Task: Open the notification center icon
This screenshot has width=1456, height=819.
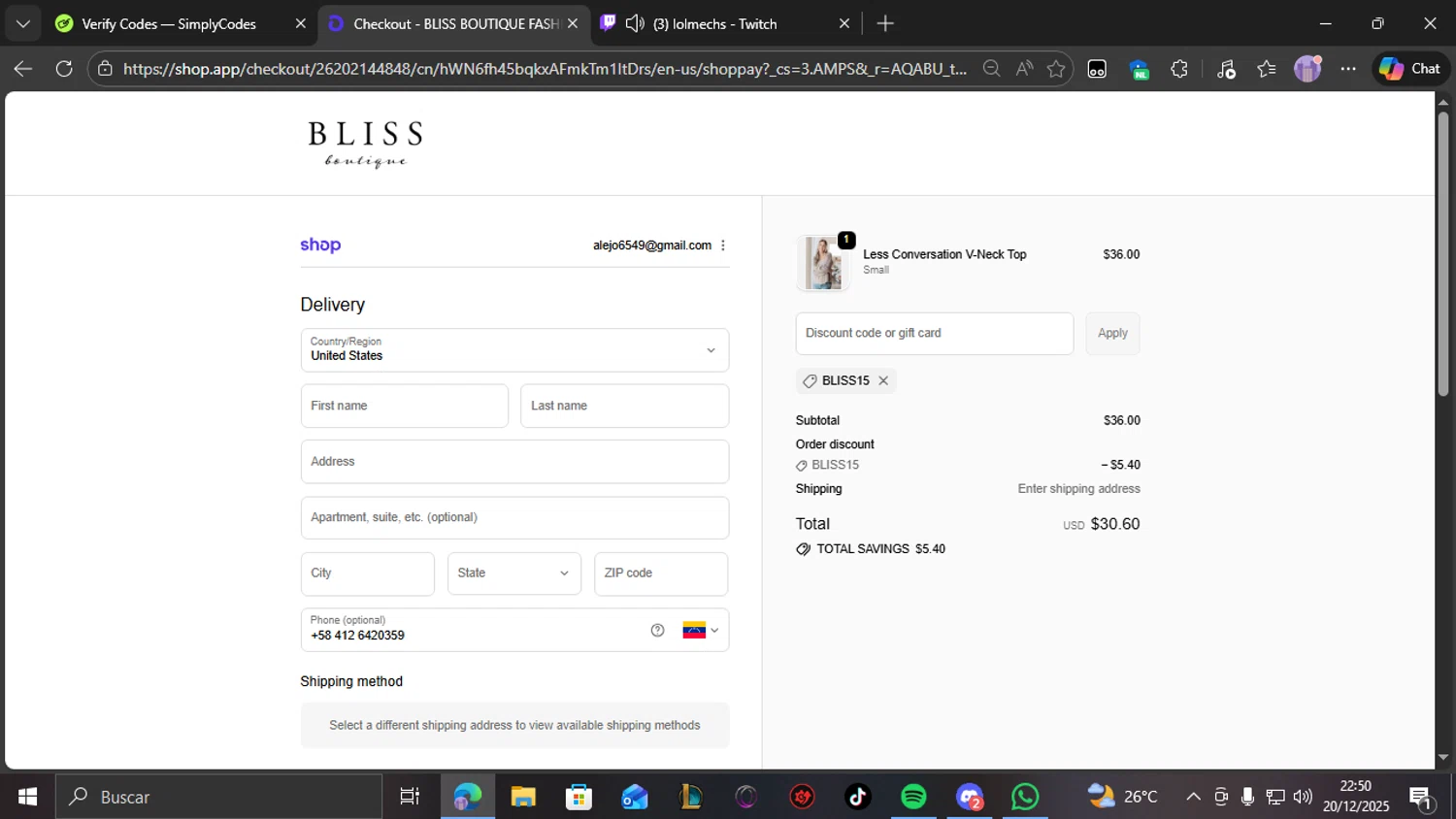Action: [x=1422, y=797]
